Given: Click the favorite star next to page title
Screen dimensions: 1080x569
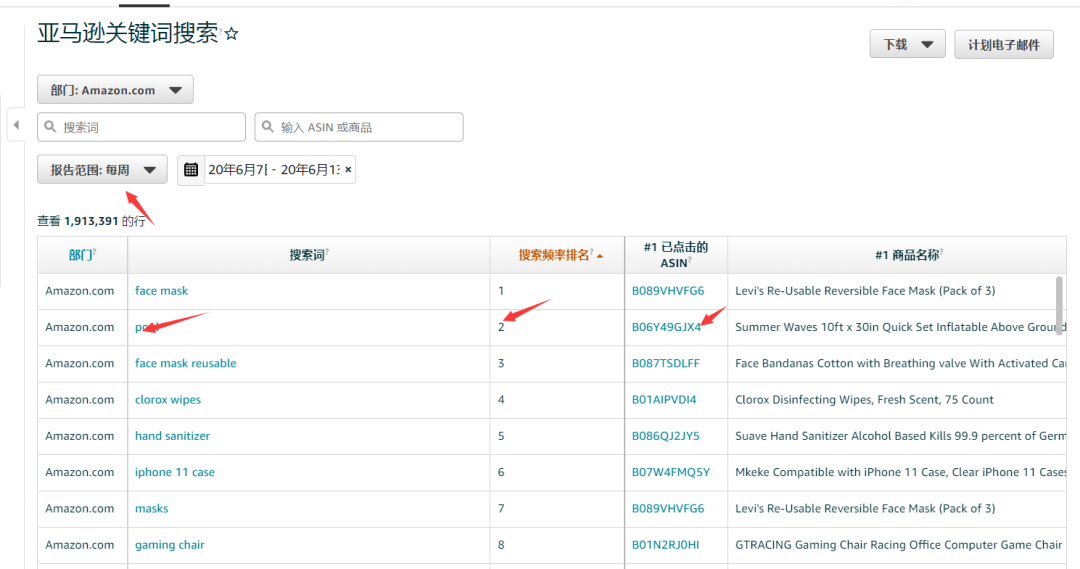Looking at the screenshot, I should [x=232, y=34].
